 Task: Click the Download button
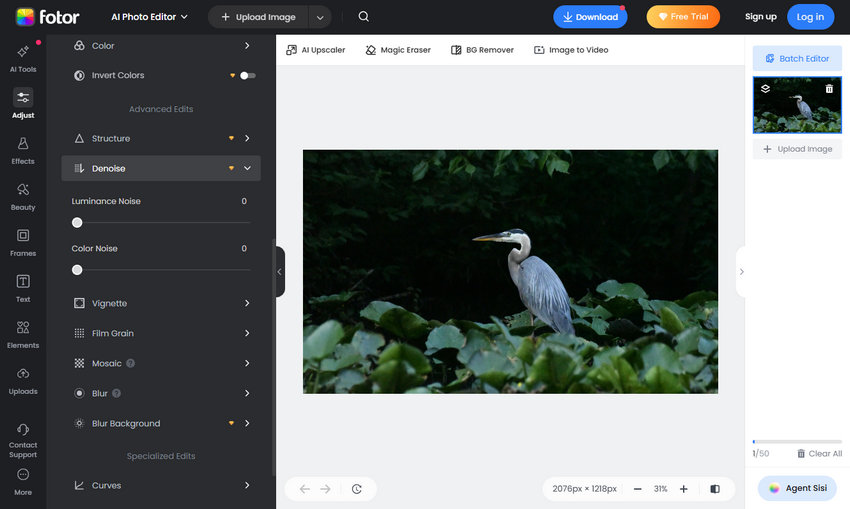point(590,17)
